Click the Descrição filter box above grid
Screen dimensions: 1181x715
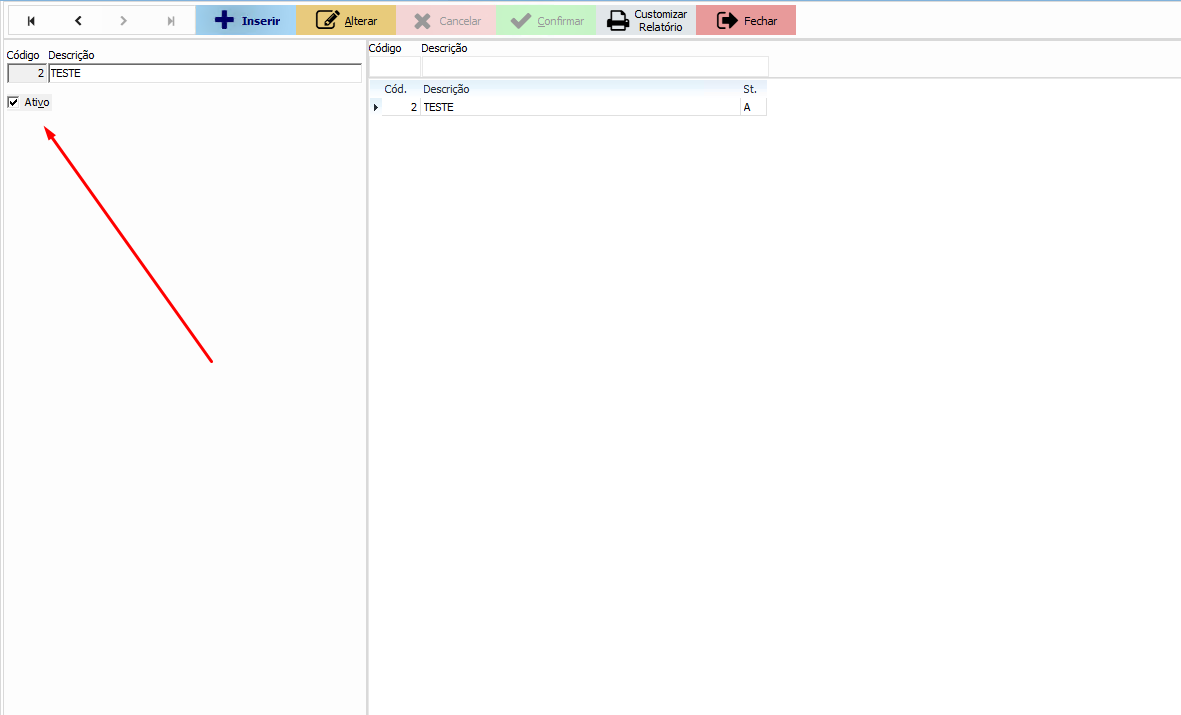coord(595,66)
